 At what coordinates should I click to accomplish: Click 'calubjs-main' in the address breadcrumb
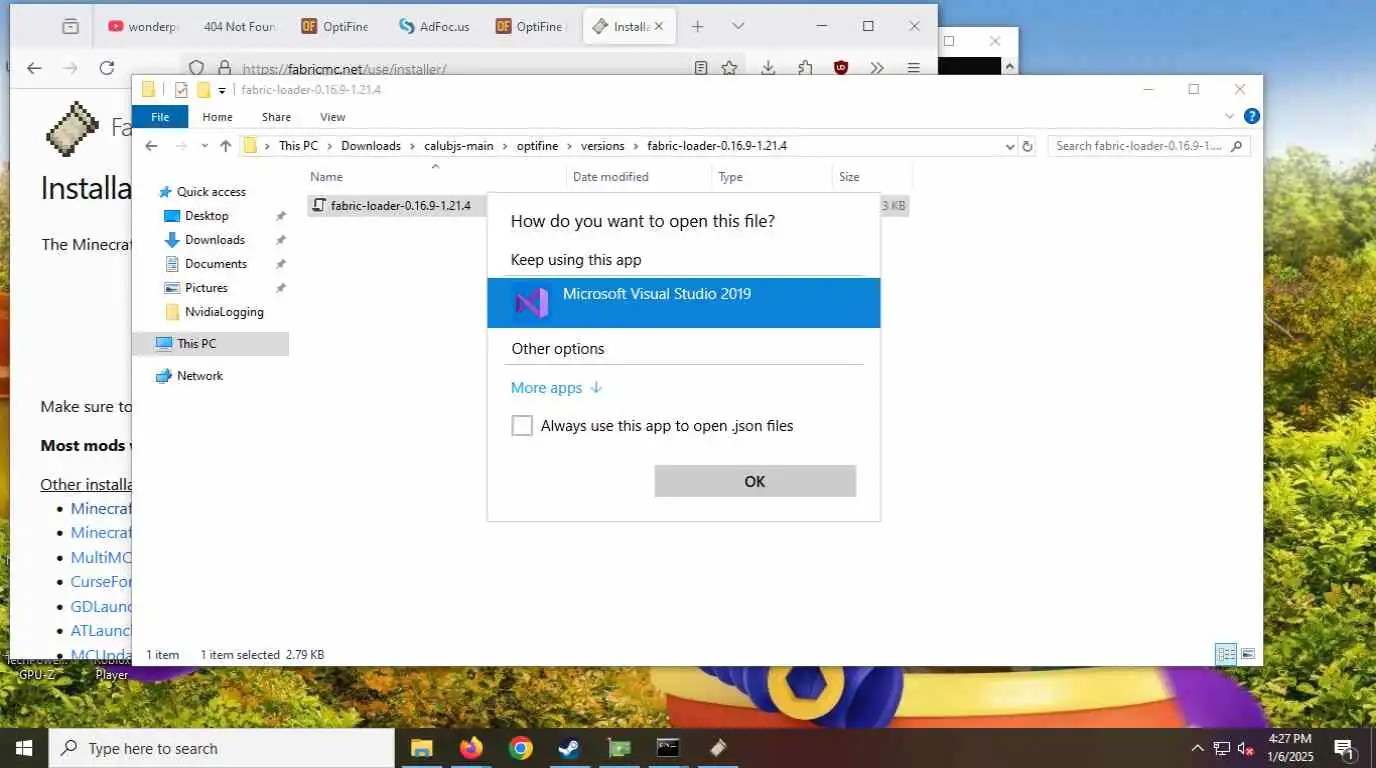tap(458, 146)
